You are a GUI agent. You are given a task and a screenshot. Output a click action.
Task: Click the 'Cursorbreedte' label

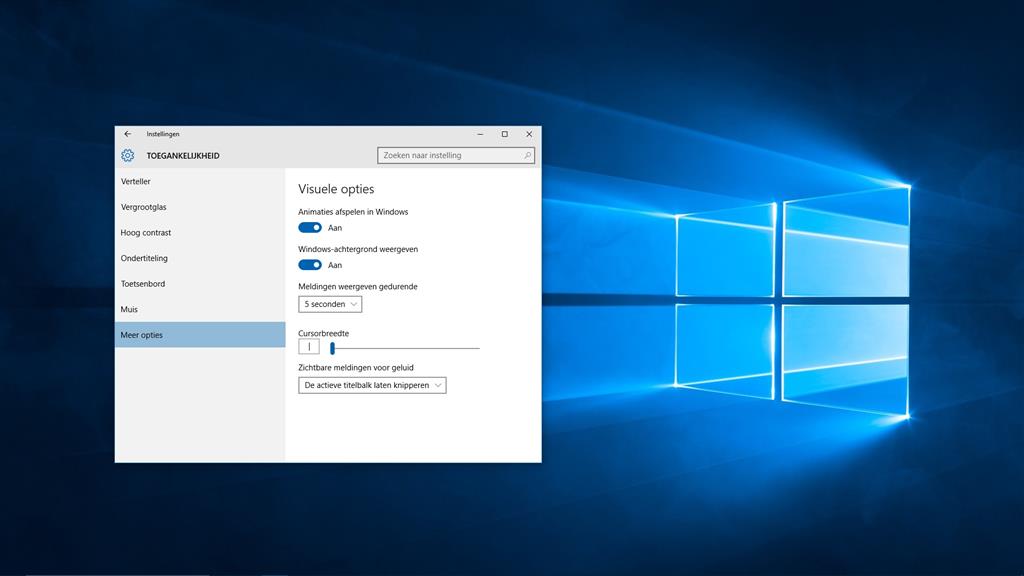click(x=323, y=333)
